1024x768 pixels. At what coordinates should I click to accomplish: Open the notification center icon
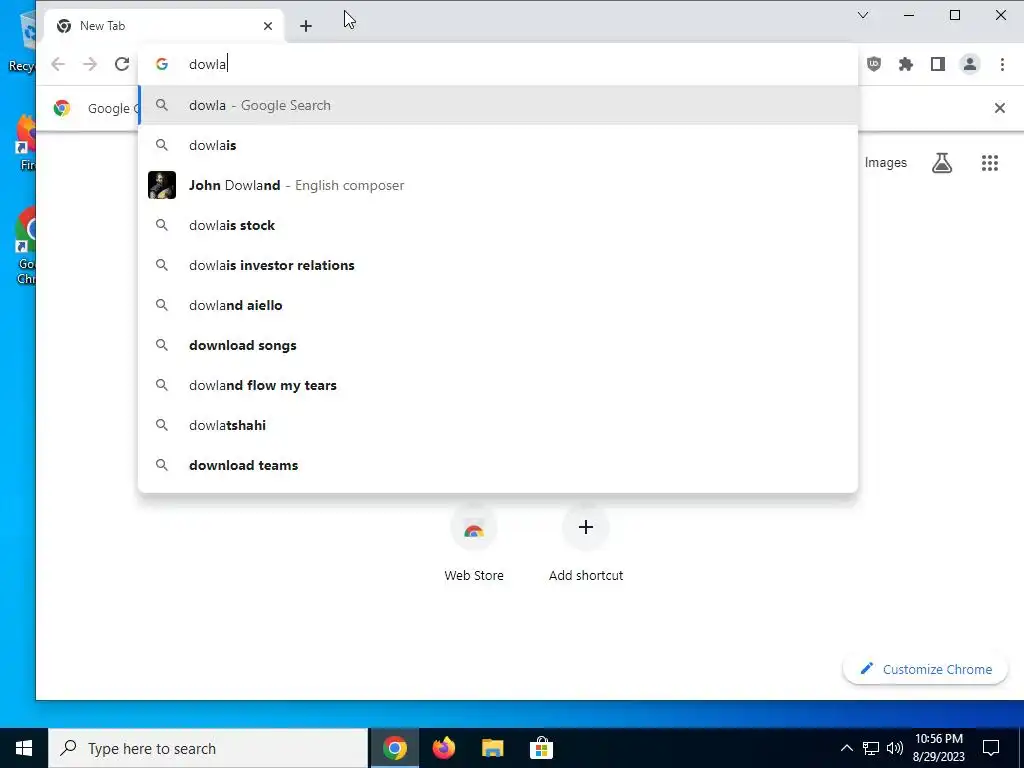click(991, 748)
